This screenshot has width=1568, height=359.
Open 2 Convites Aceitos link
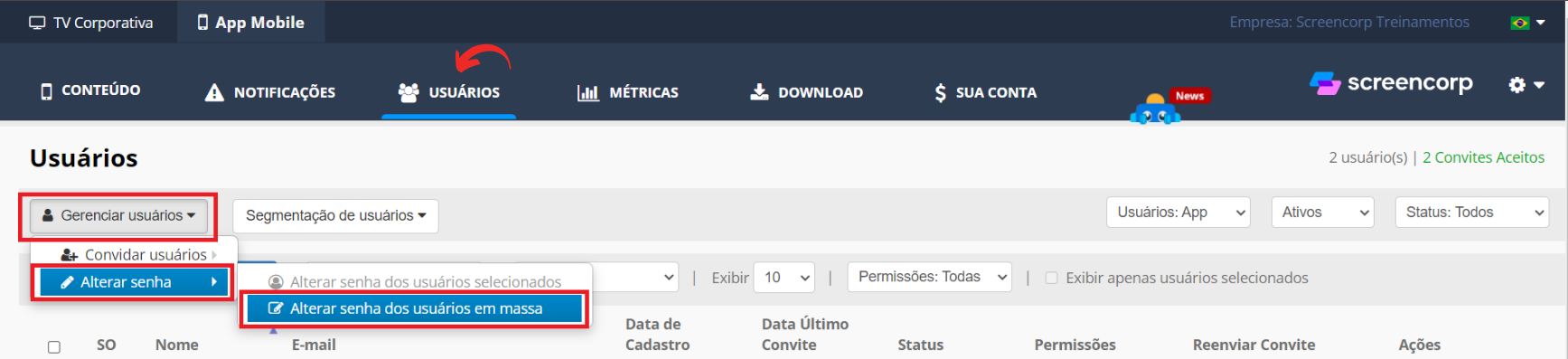tap(1483, 157)
